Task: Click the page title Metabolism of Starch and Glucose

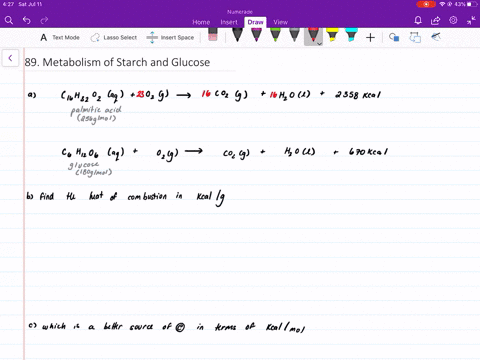Action: point(117,62)
